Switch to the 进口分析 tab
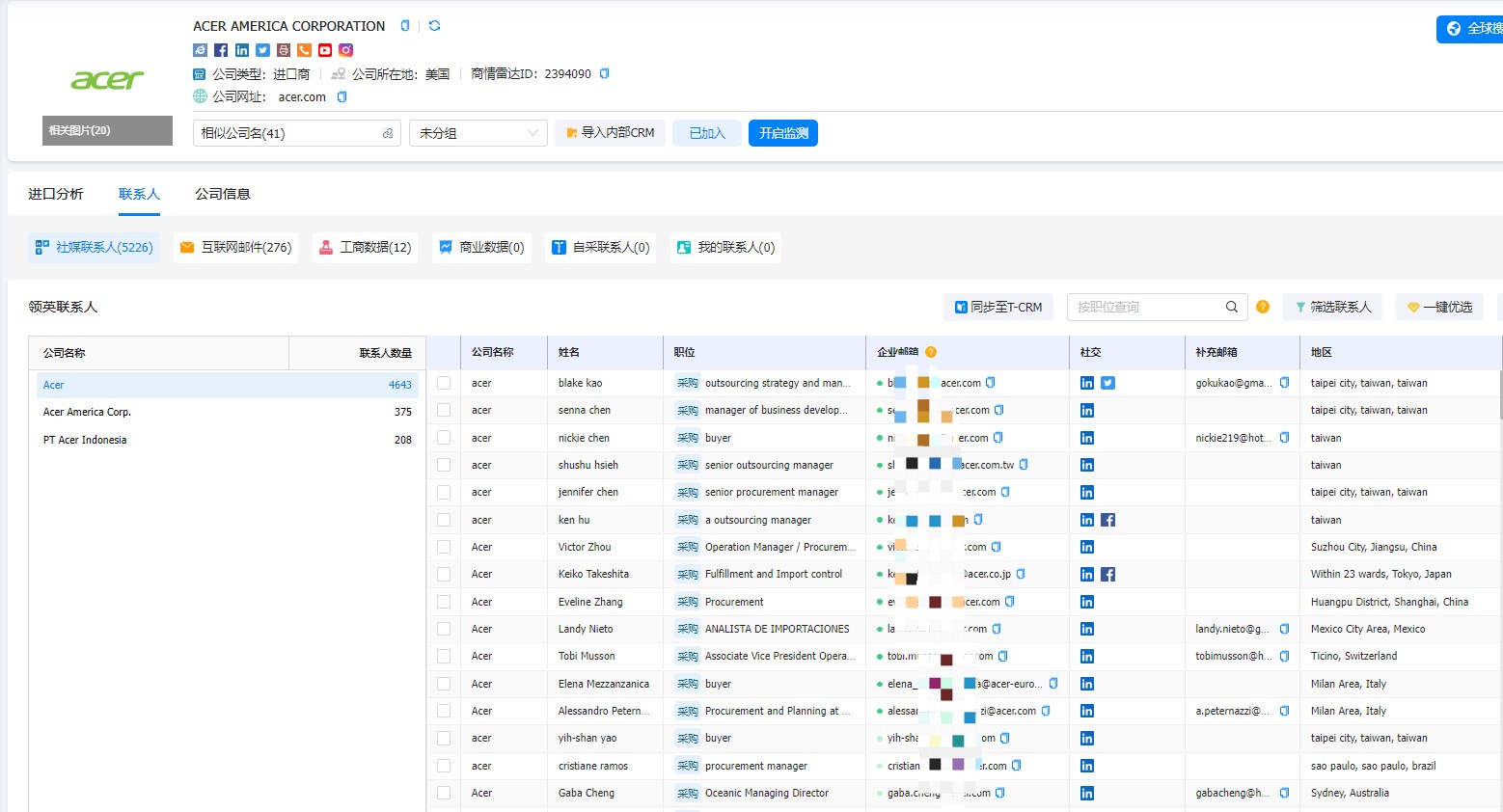The height and width of the screenshot is (812, 1503). point(56,194)
